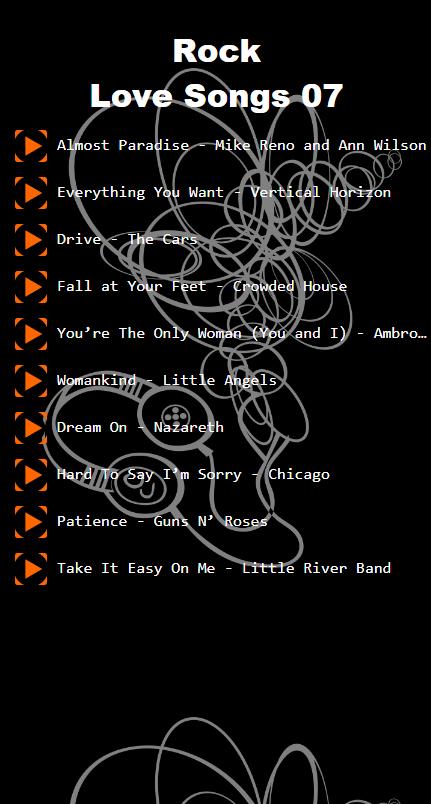Choose Drive - The Cars track title

pyautogui.click(x=127, y=239)
